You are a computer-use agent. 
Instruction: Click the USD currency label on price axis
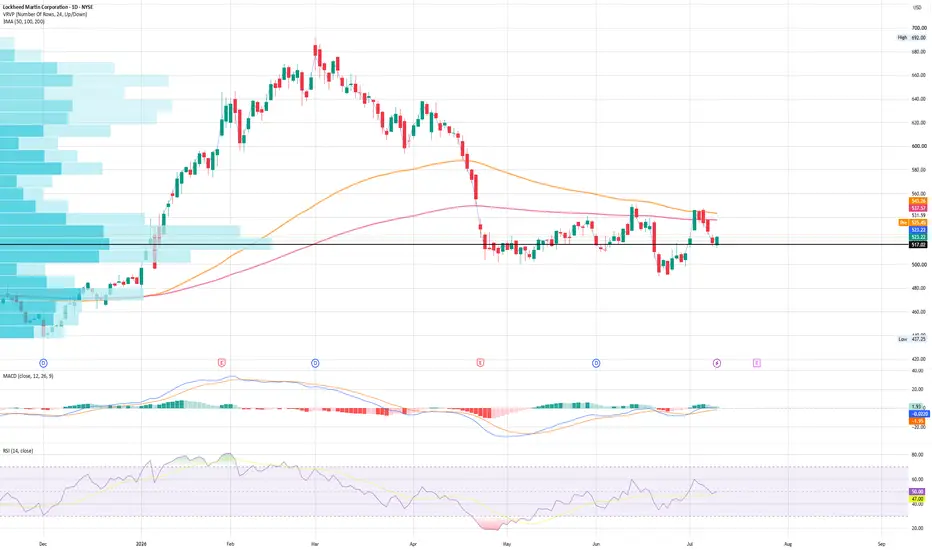pyautogui.click(x=917, y=7)
